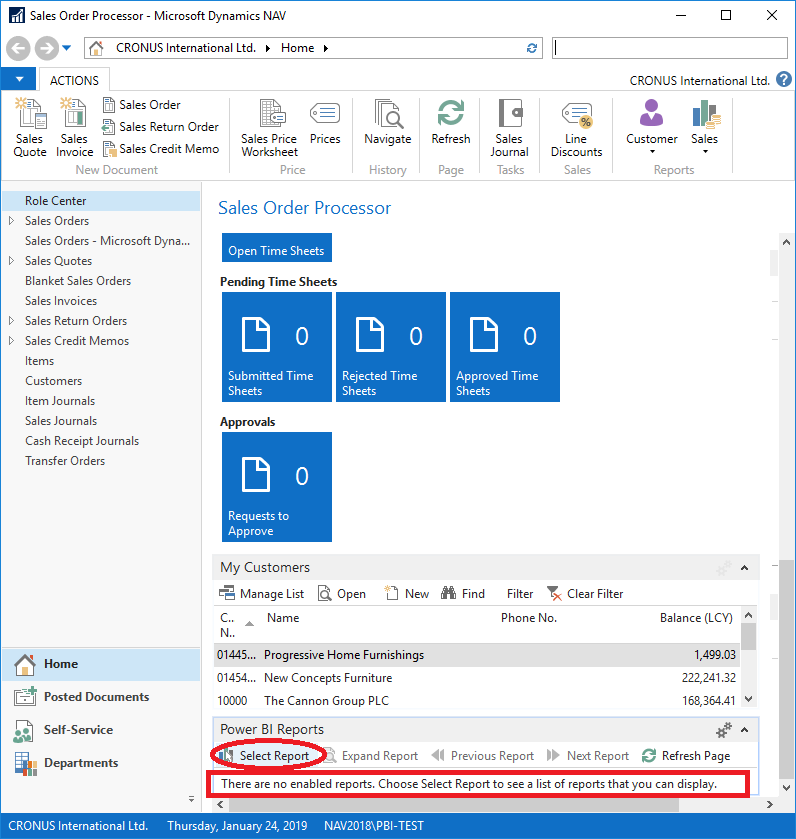Screen dimensions: 796x839
Task: Click Manage List in My Customers
Action: pyautogui.click(x=262, y=593)
